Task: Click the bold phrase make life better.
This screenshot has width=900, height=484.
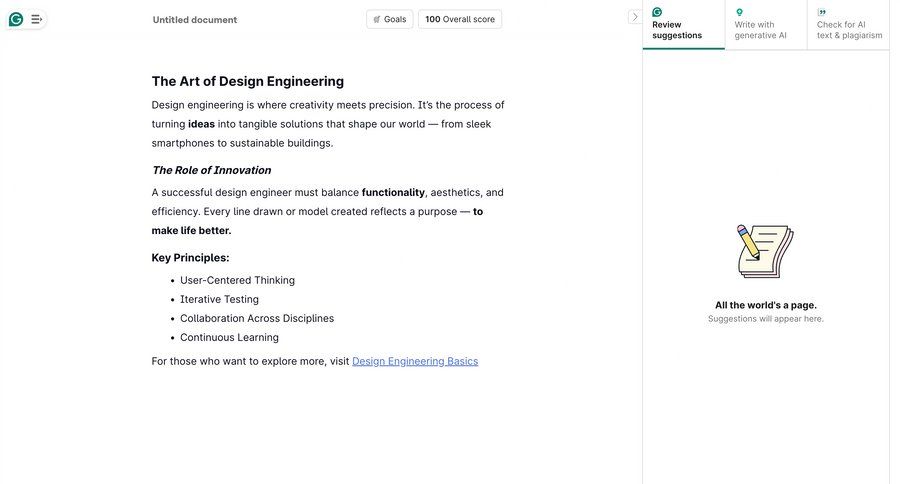Action: (192, 230)
